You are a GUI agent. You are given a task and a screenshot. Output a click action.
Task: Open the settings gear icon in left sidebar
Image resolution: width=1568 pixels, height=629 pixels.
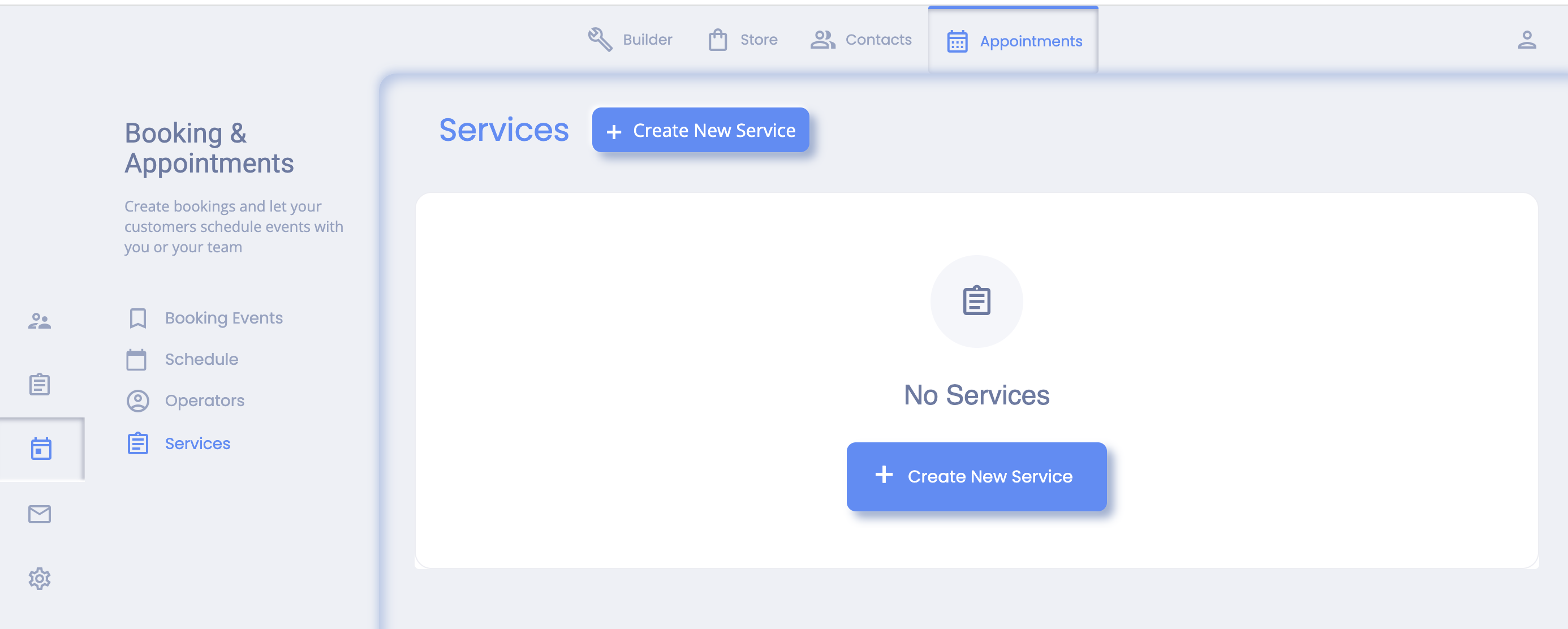coord(40,579)
